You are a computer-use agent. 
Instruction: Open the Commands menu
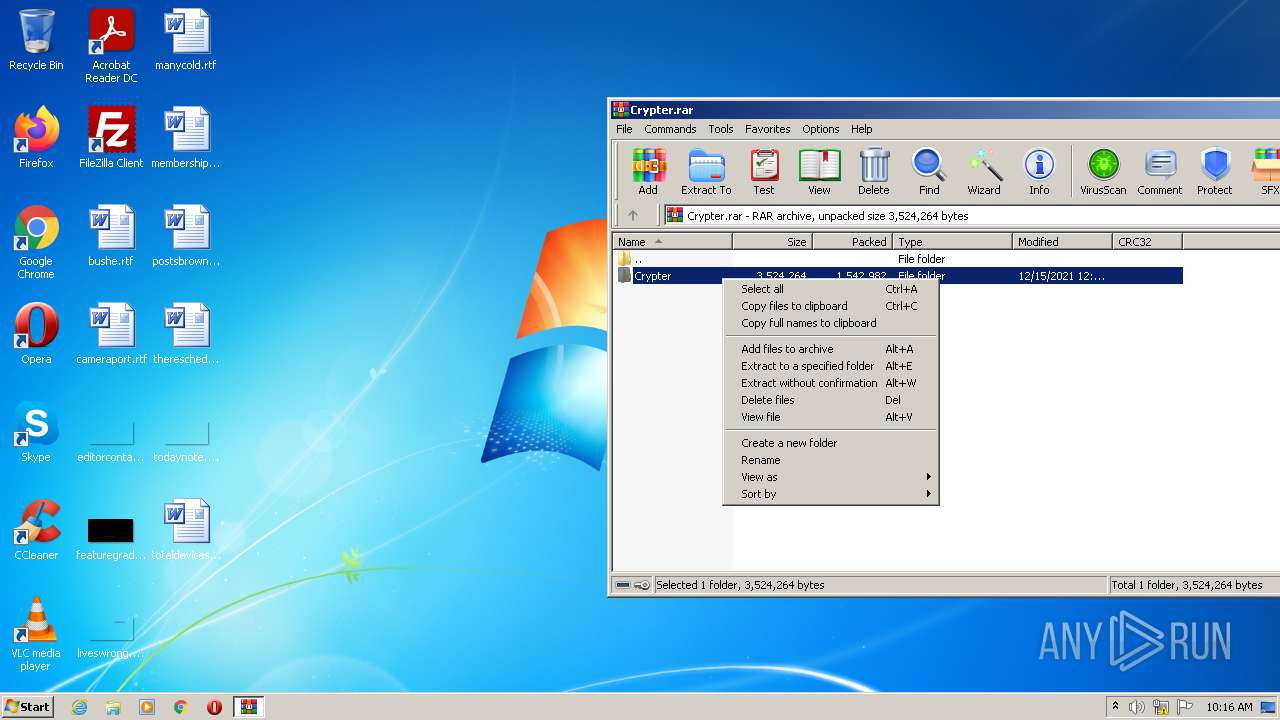pyautogui.click(x=670, y=129)
